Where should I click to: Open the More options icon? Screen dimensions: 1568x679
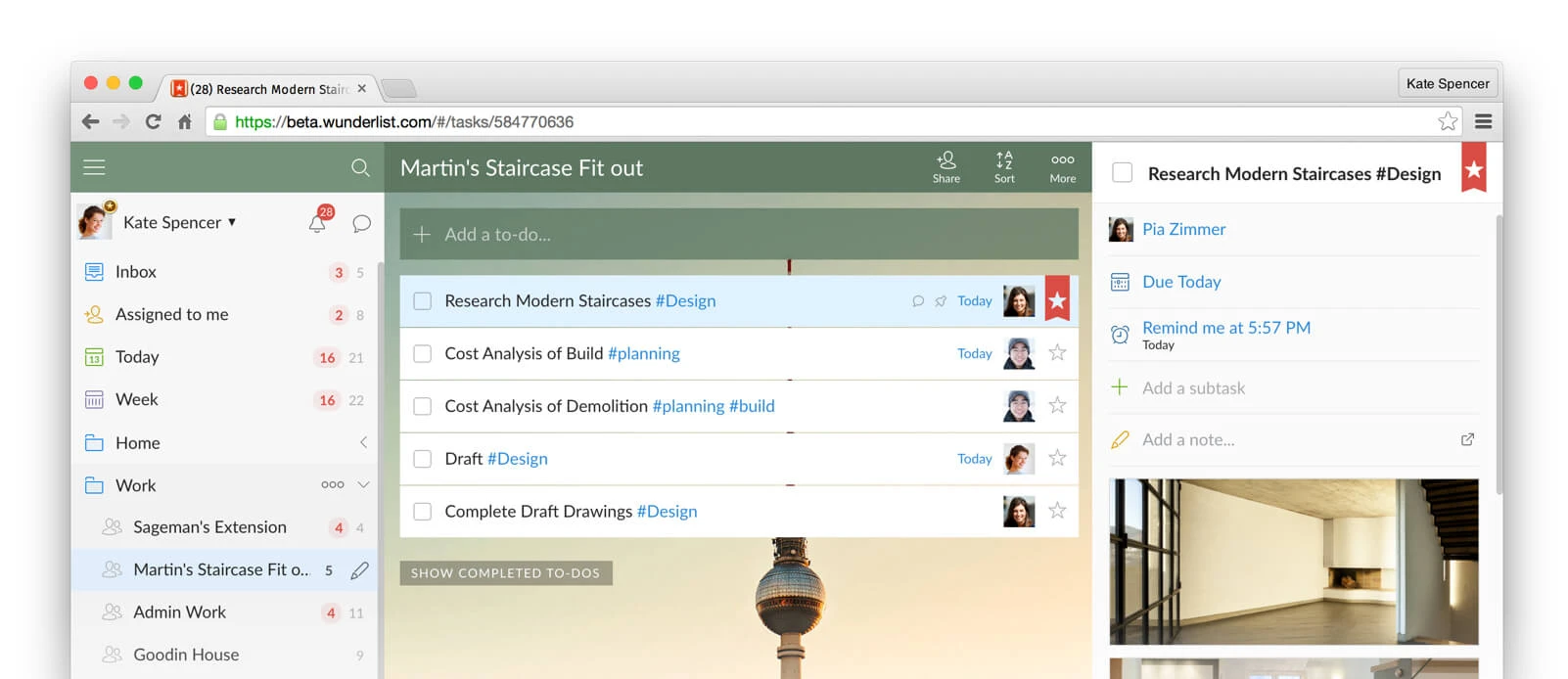coord(1063,167)
